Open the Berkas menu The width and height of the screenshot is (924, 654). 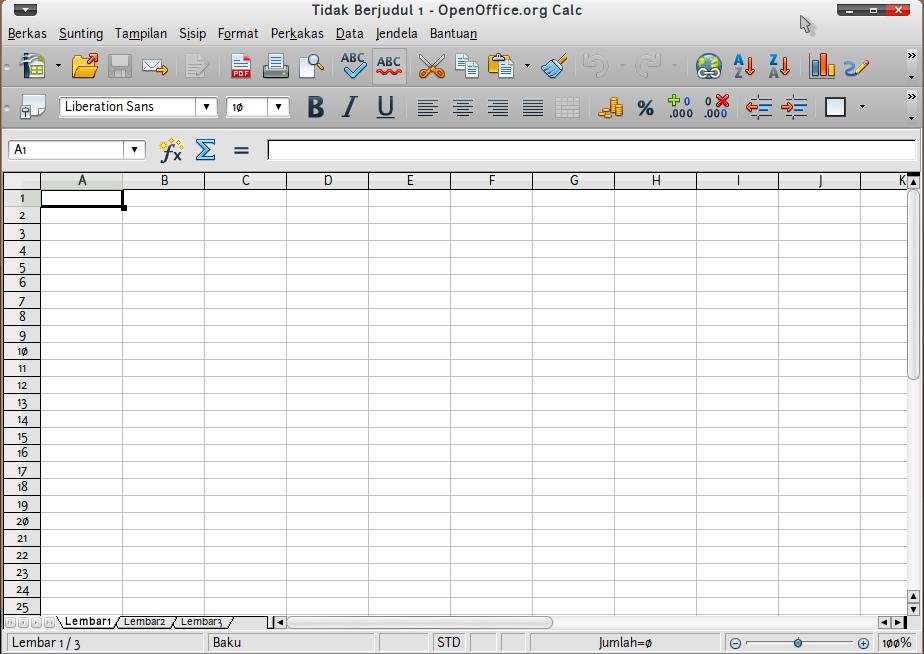[x=27, y=34]
